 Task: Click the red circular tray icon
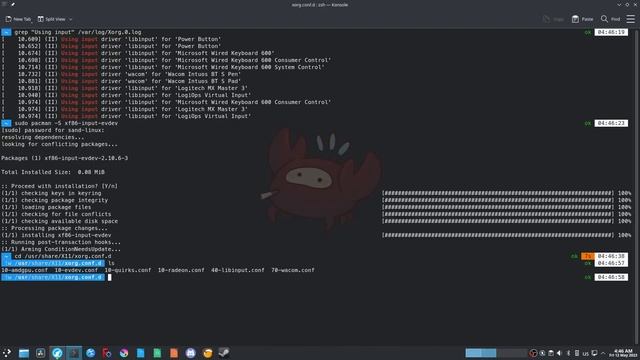coord(533,353)
